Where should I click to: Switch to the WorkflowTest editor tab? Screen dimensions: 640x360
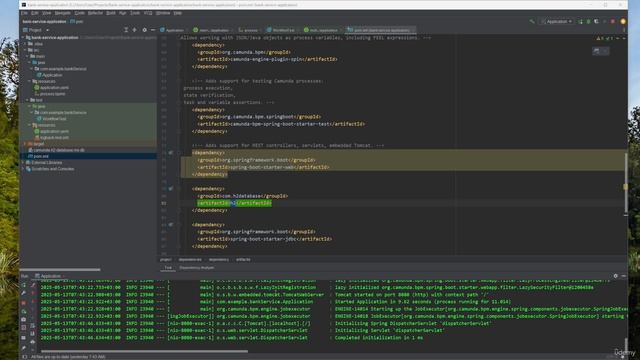point(281,30)
